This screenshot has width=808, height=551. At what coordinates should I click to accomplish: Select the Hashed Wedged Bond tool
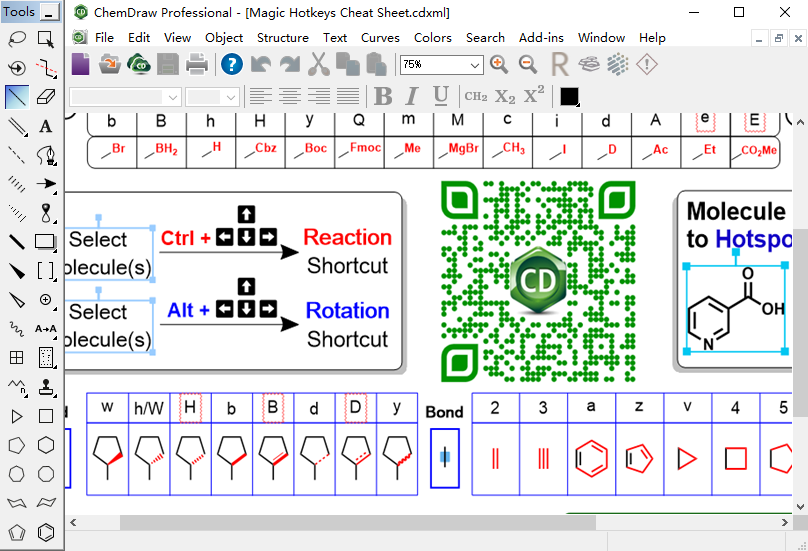(17, 212)
